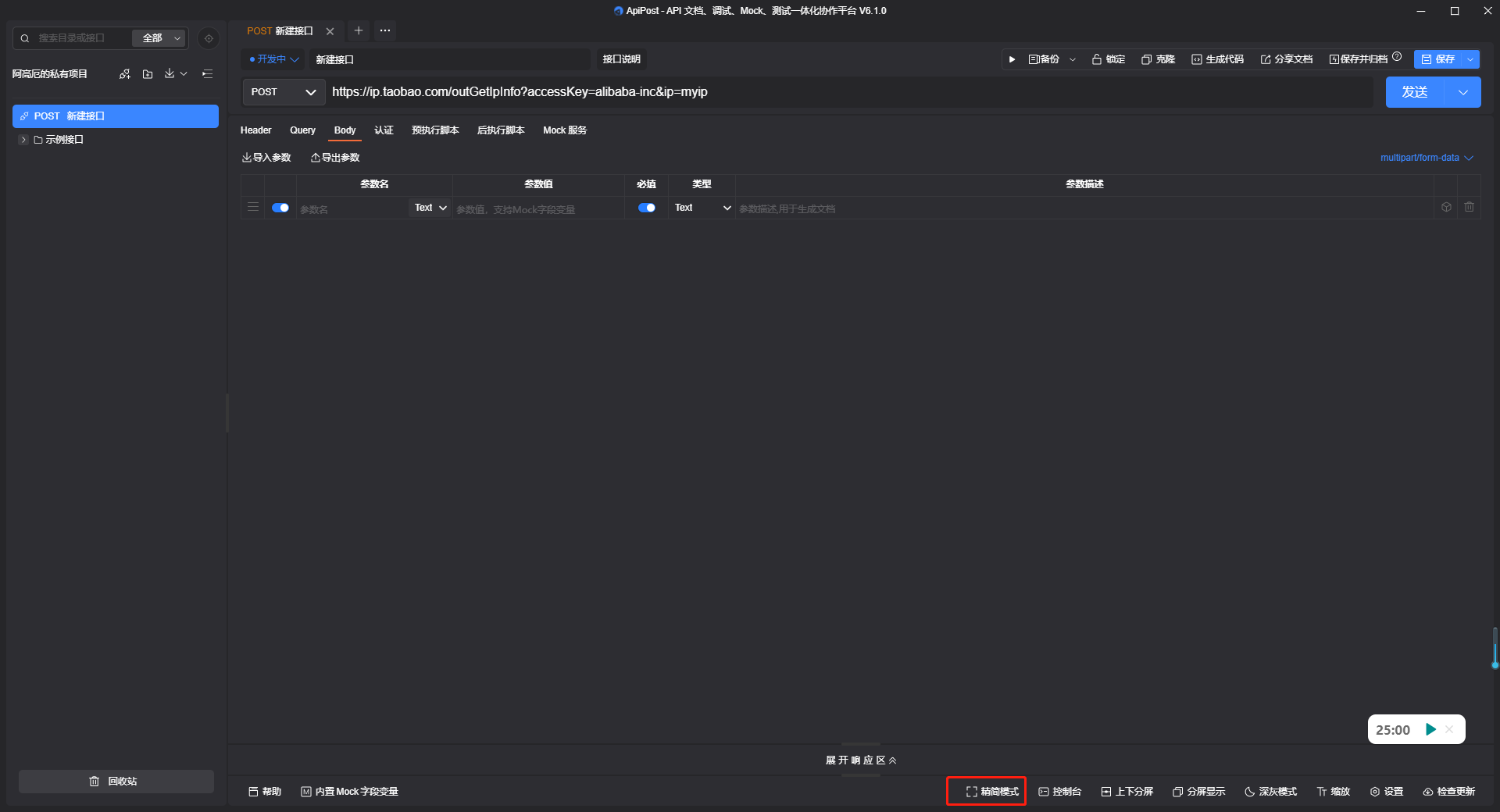Select the Body tab
This screenshot has width=1500, height=812.
coord(345,130)
